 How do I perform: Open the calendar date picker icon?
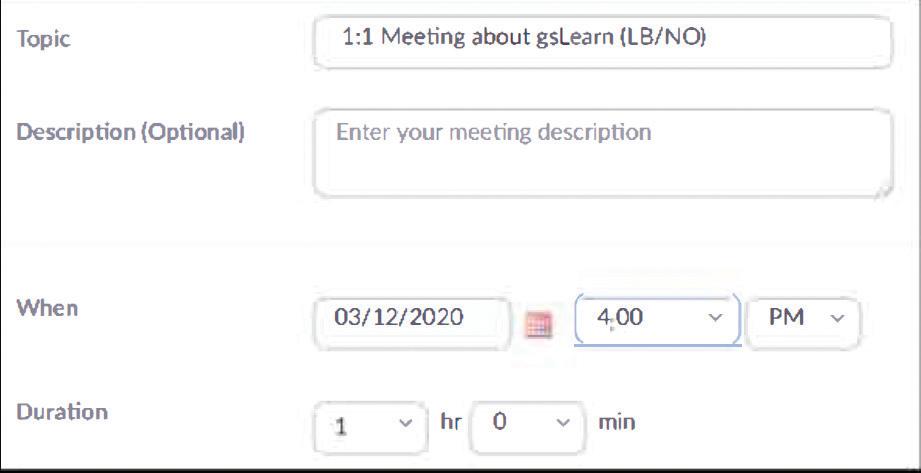(x=539, y=324)
